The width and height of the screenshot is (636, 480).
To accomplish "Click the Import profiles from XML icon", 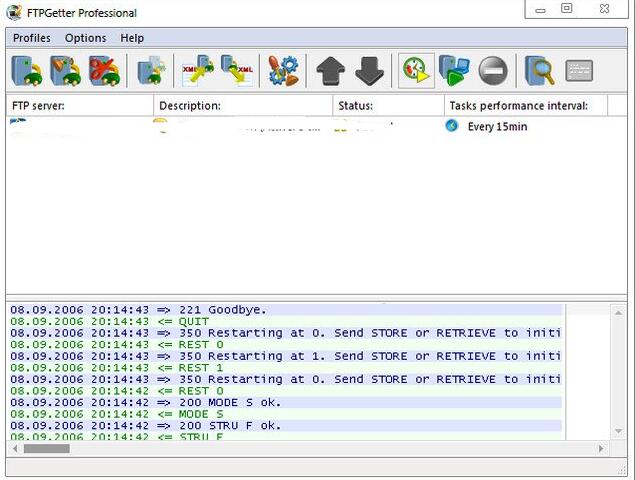I will coord(198,71).
